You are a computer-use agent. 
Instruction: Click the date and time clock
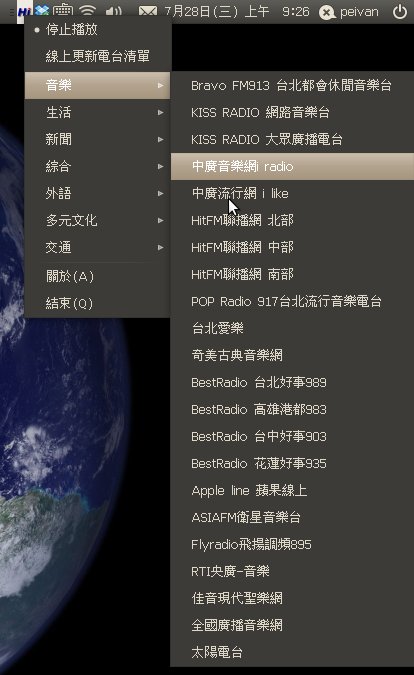(237, 11)
